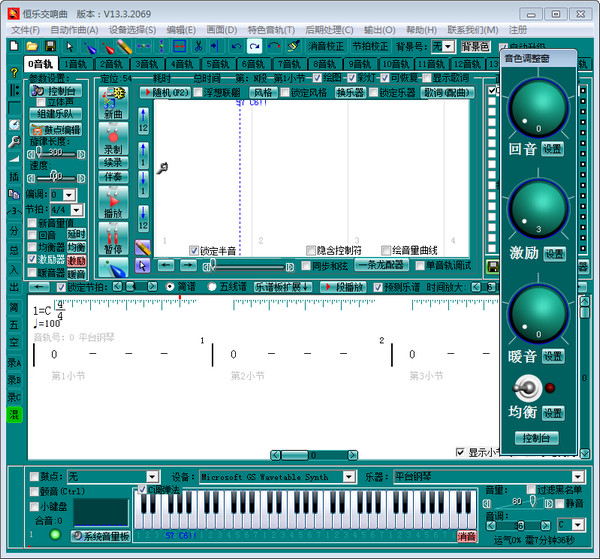Select the arrow pointer tool
Image resolution: width=600 pixels, height=559 pixels.
click(142, 265)
